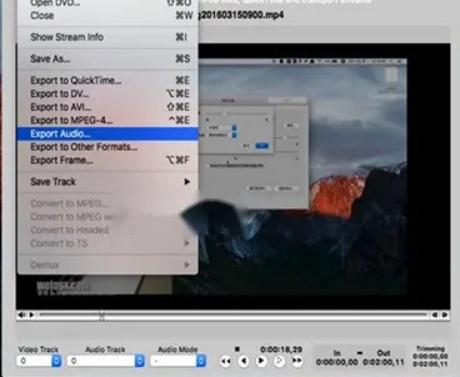
Task: Click the In timecode 0:00:00,00 field
Action: point(337,362)
